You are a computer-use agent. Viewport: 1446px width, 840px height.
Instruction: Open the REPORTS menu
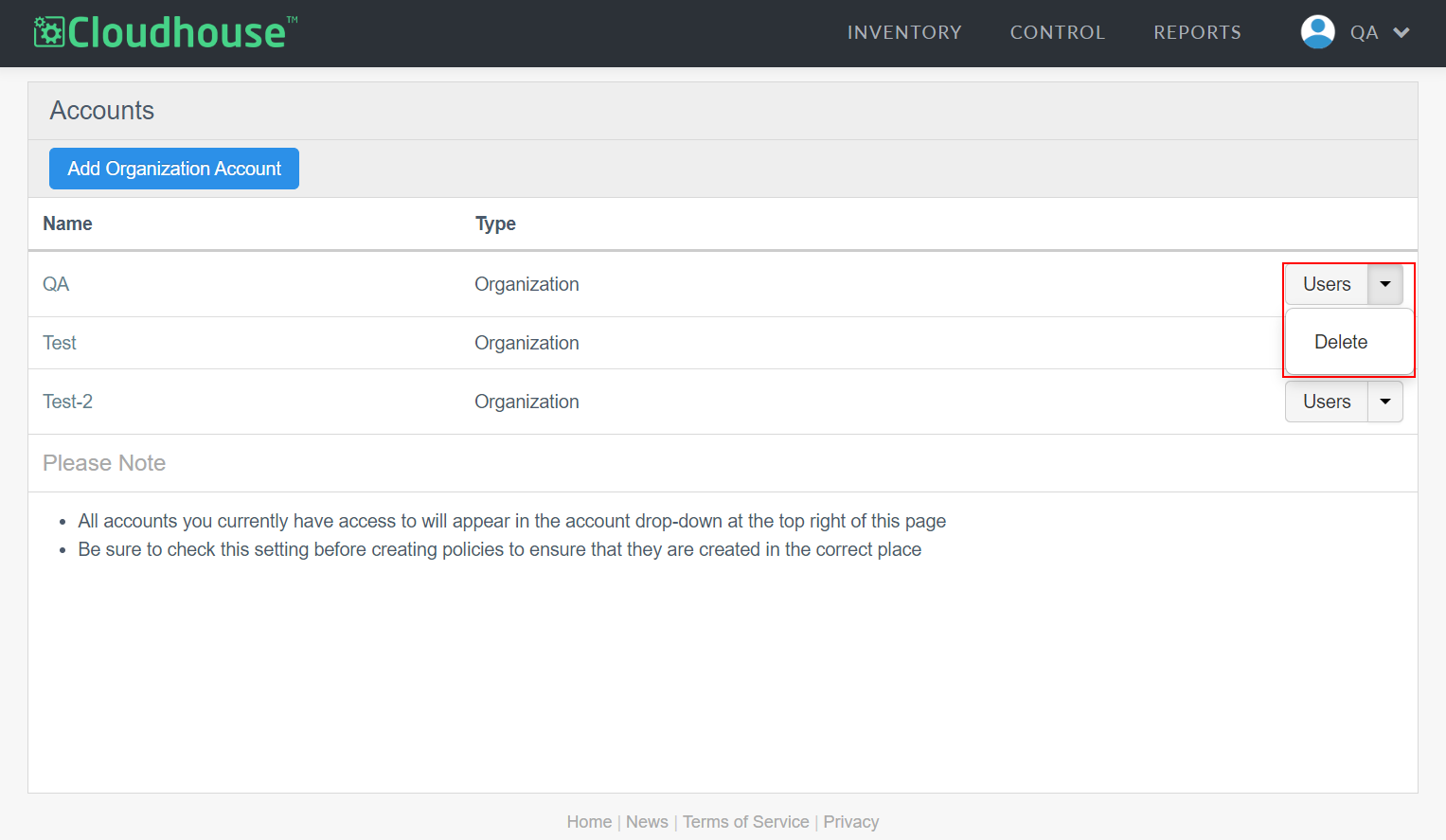1197,32
